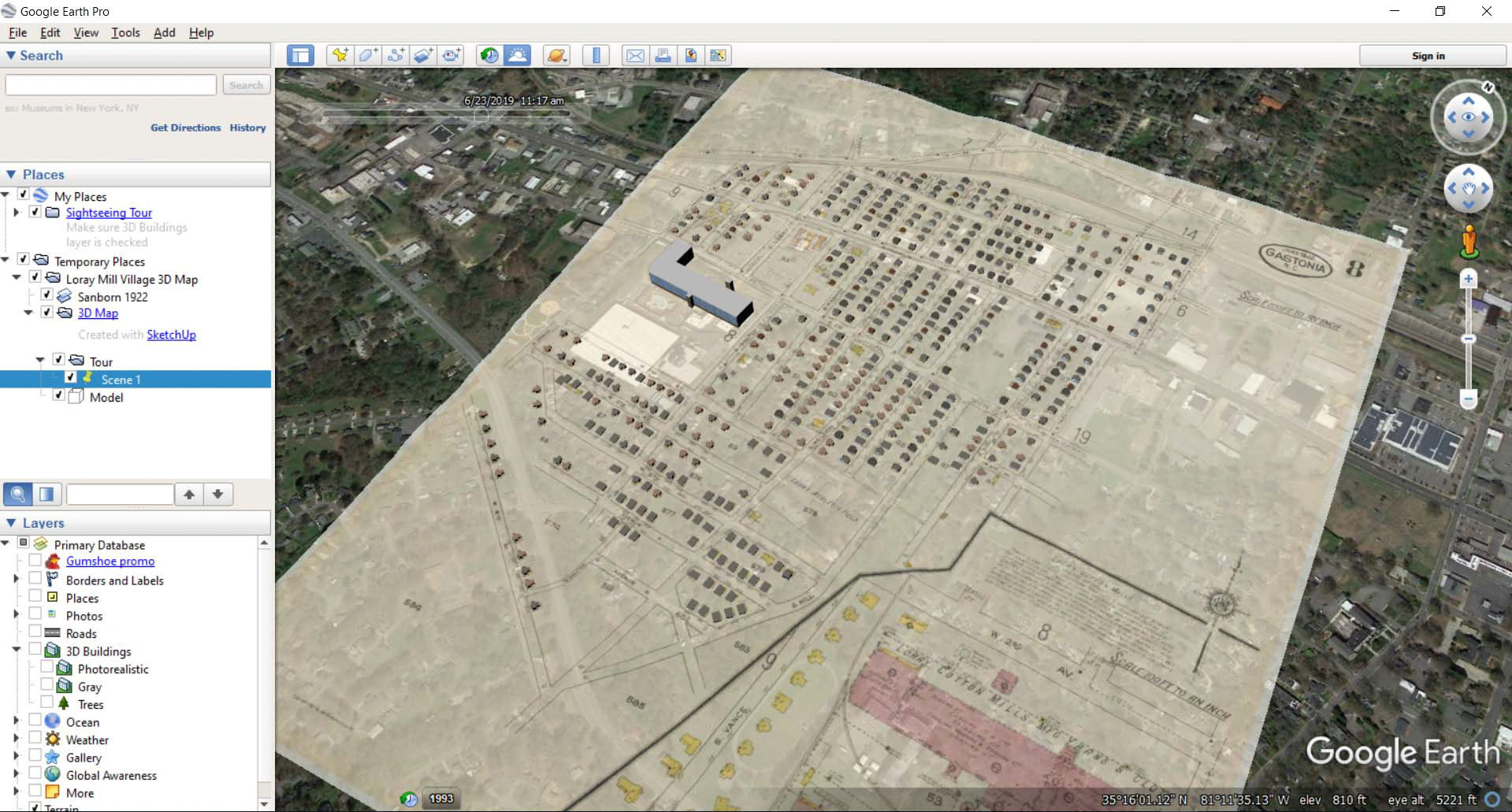Open the Gumshoe promo link
Screen dimensions: 1512x812
[110, 561]
